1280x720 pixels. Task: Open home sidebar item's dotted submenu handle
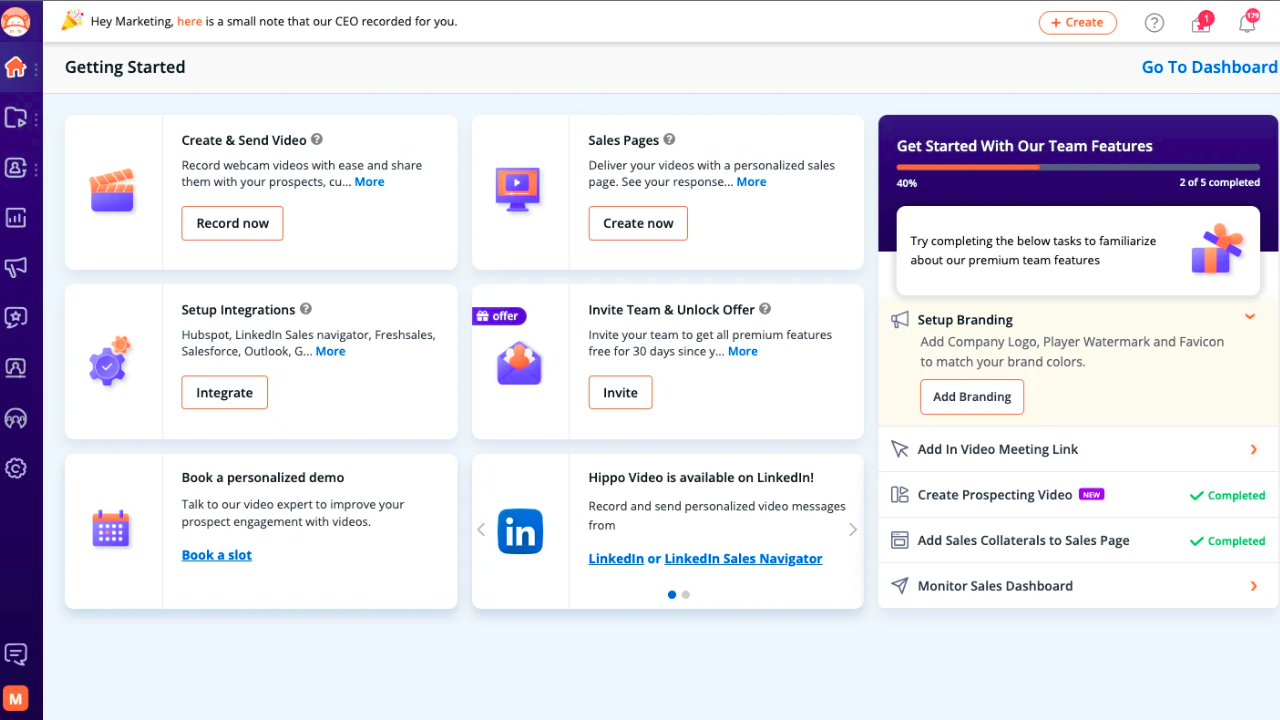[x=37, y=69]
